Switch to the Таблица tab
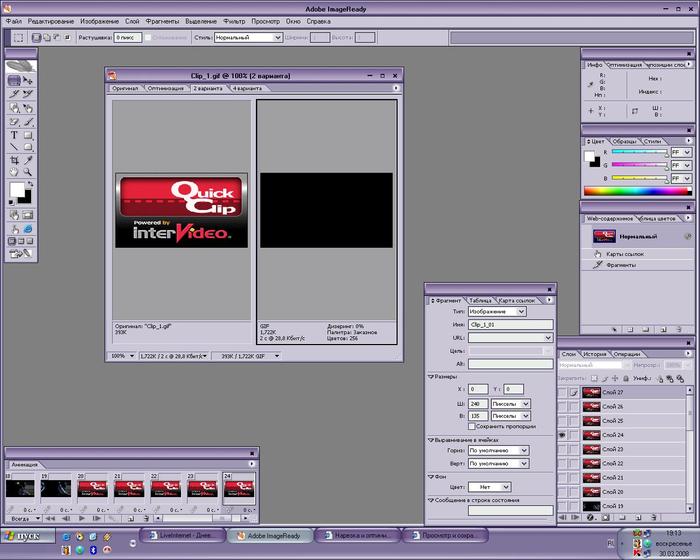 click(480, 301)
